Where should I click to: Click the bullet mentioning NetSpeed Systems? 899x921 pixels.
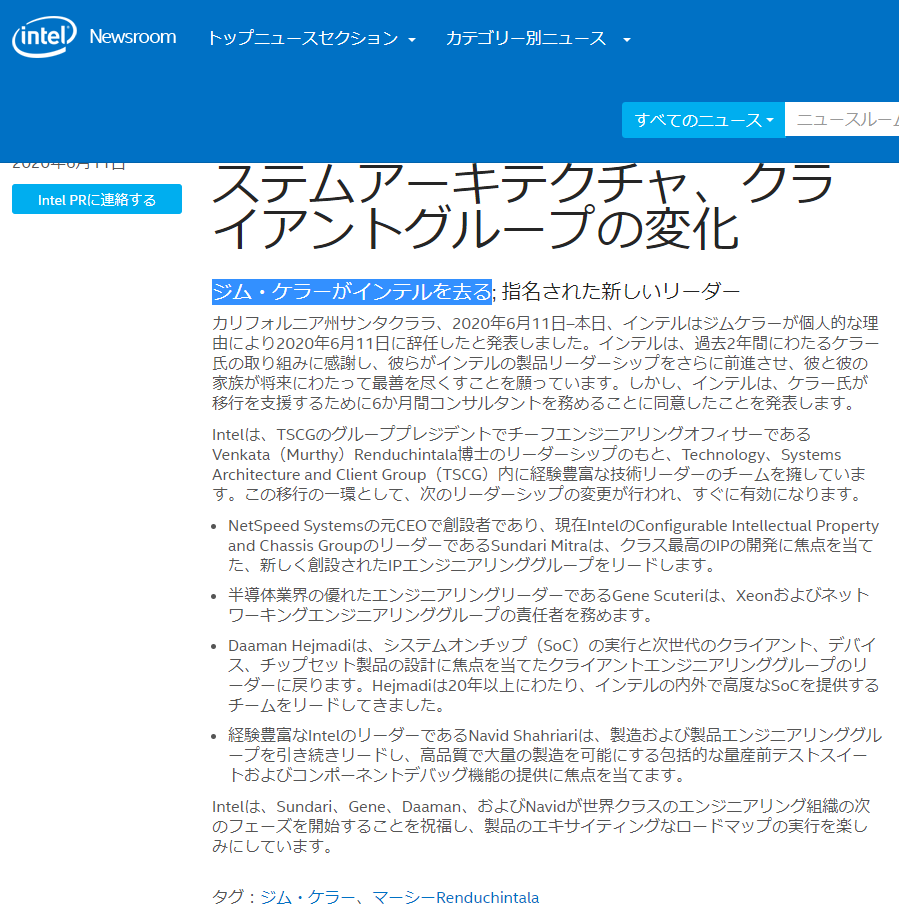point(553,545)
